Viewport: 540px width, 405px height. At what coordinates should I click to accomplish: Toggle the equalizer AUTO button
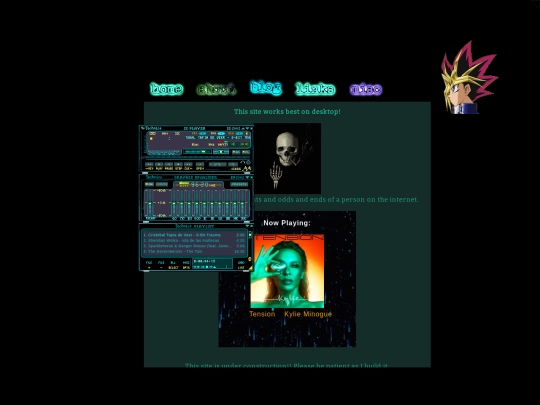(162, 184)
